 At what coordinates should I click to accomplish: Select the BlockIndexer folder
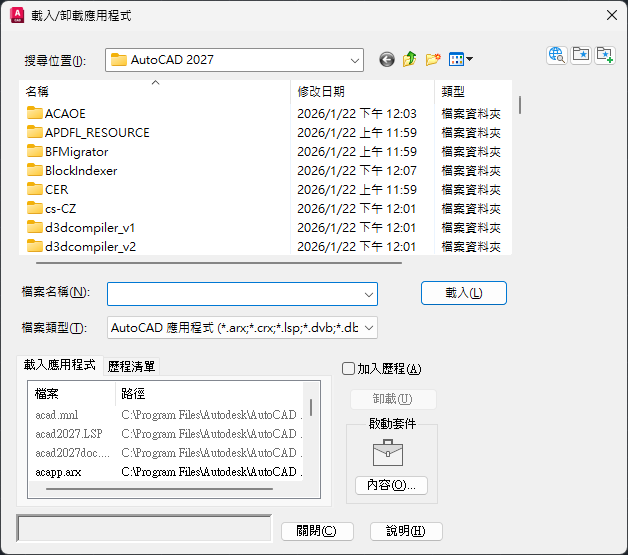[72, 171]
